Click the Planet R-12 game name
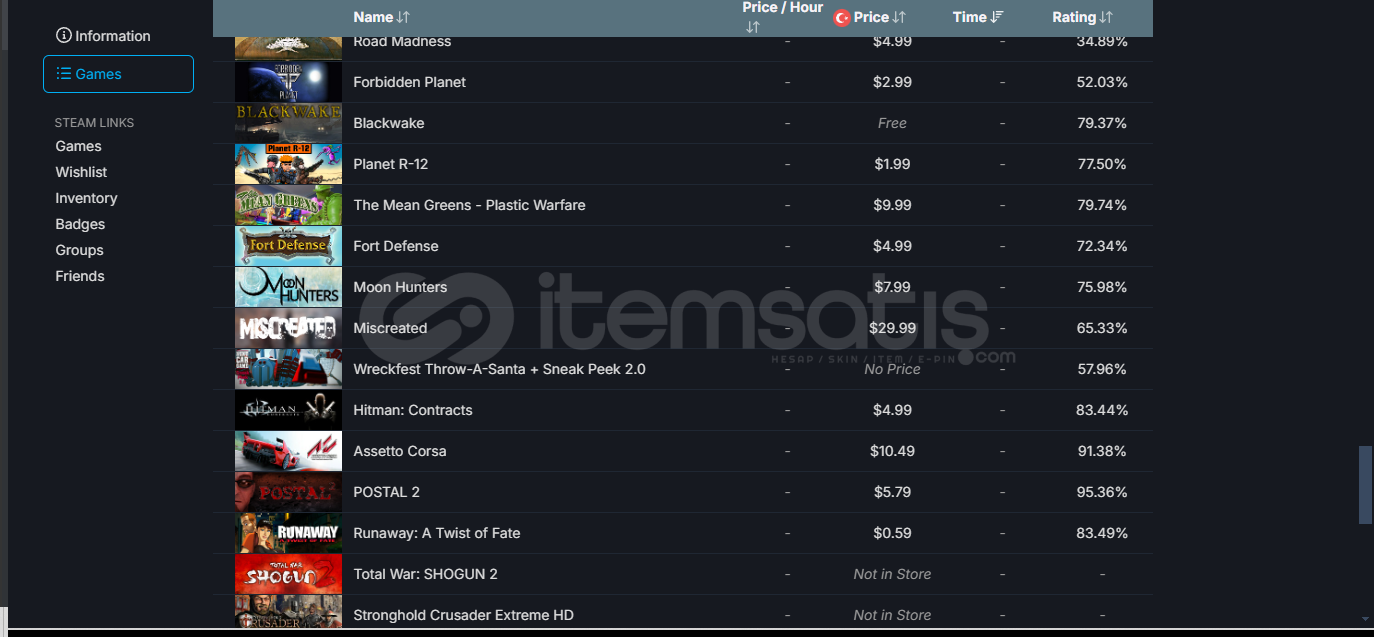Viewport: 1374px width, 637px height. [391, 164]
